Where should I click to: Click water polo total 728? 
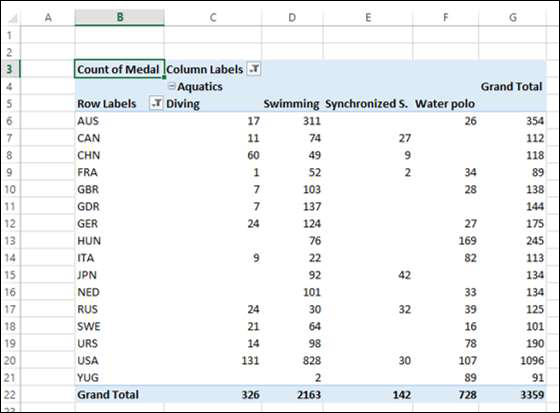(468, 395)
